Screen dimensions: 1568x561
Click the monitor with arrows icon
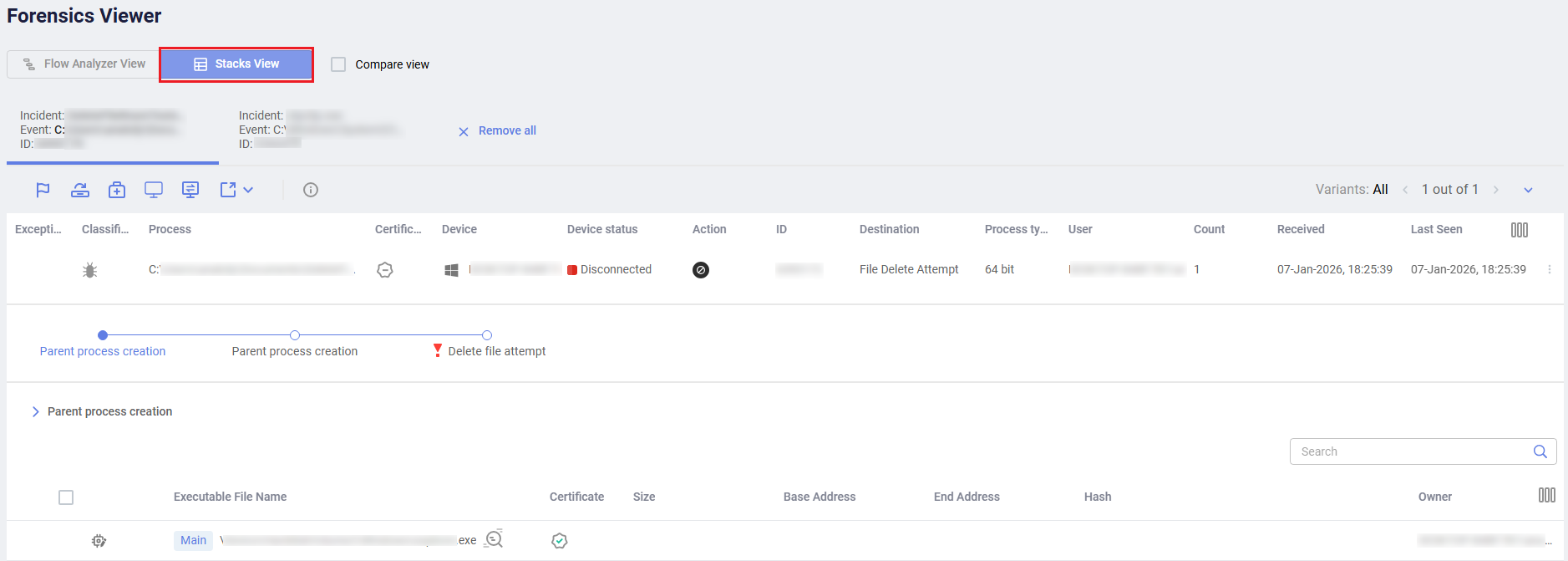pos(190,190)
